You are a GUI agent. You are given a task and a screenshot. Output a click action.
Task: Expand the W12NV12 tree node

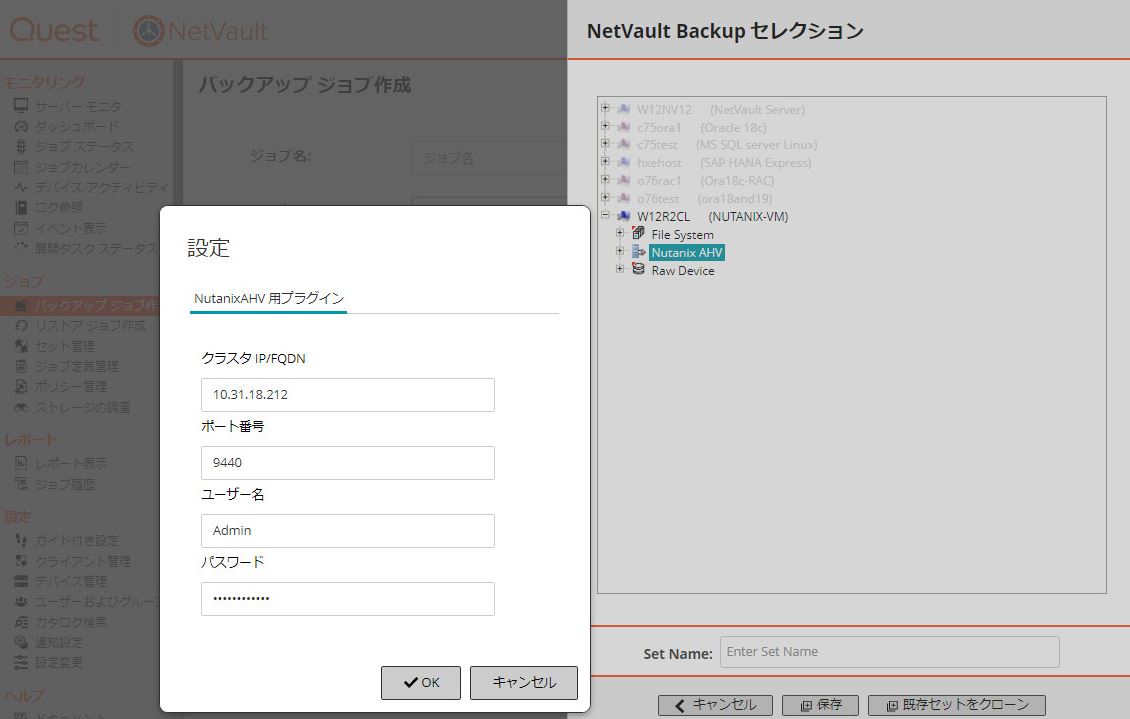[605, 108]
